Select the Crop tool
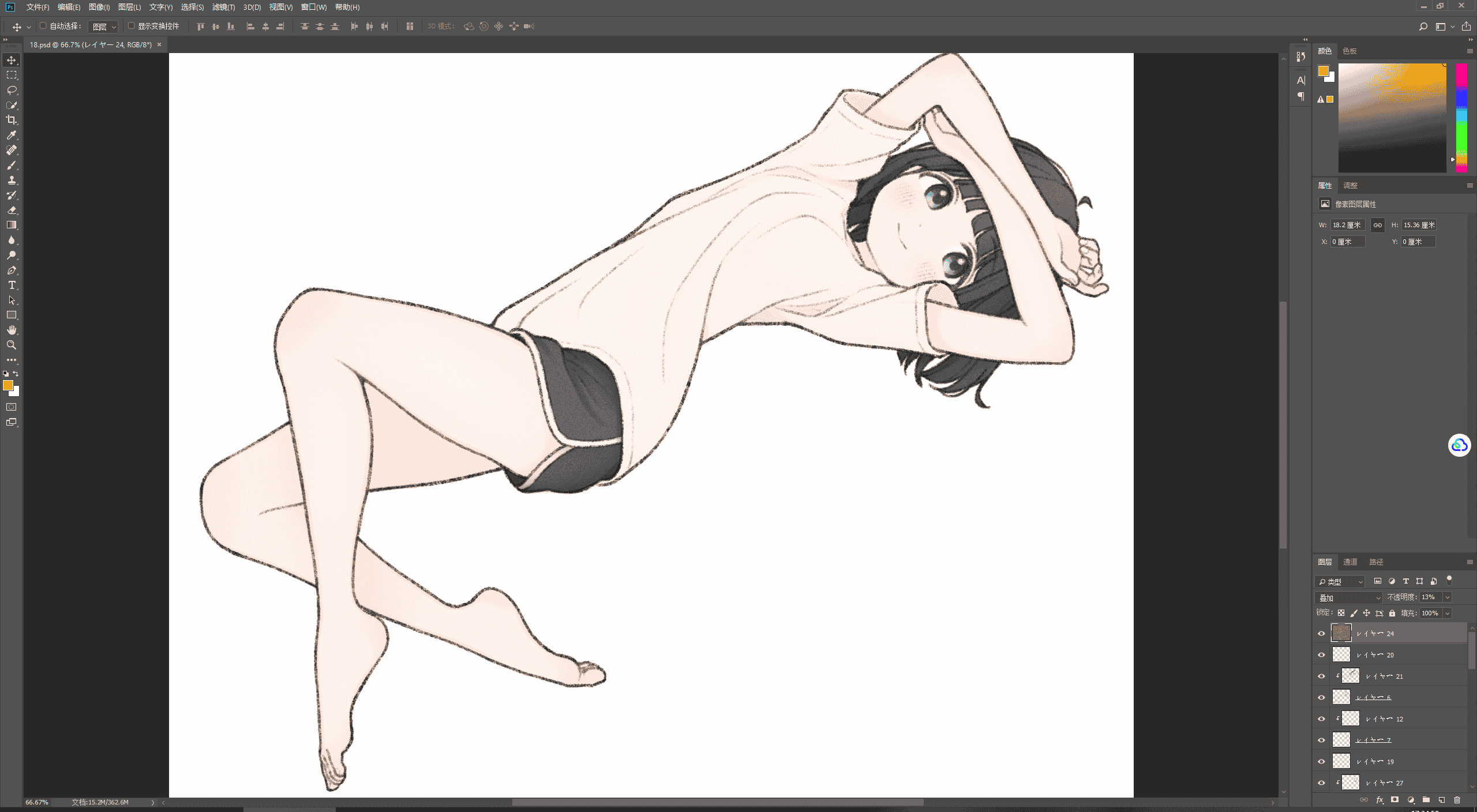This screenshot has height=812, width=1477. point(12,120)
